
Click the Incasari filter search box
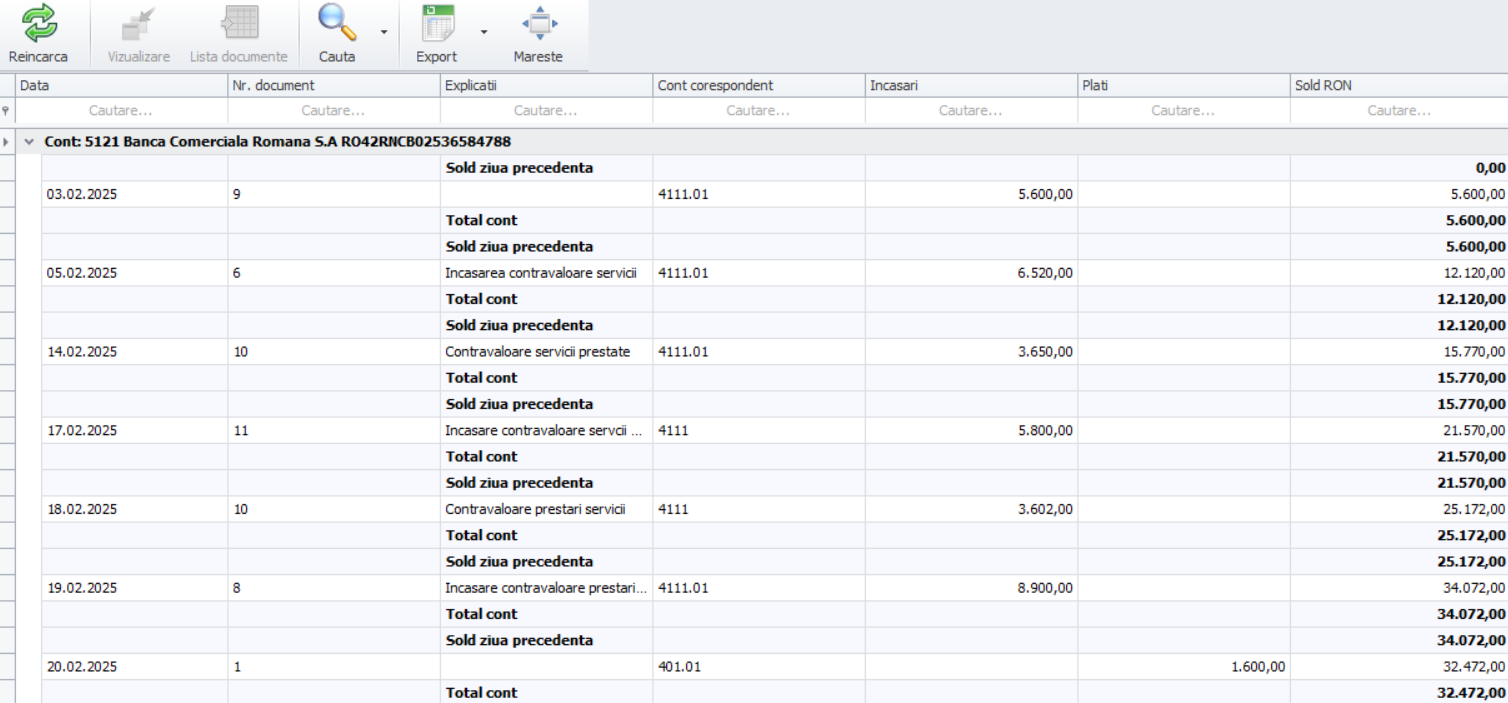click(970, 111)
